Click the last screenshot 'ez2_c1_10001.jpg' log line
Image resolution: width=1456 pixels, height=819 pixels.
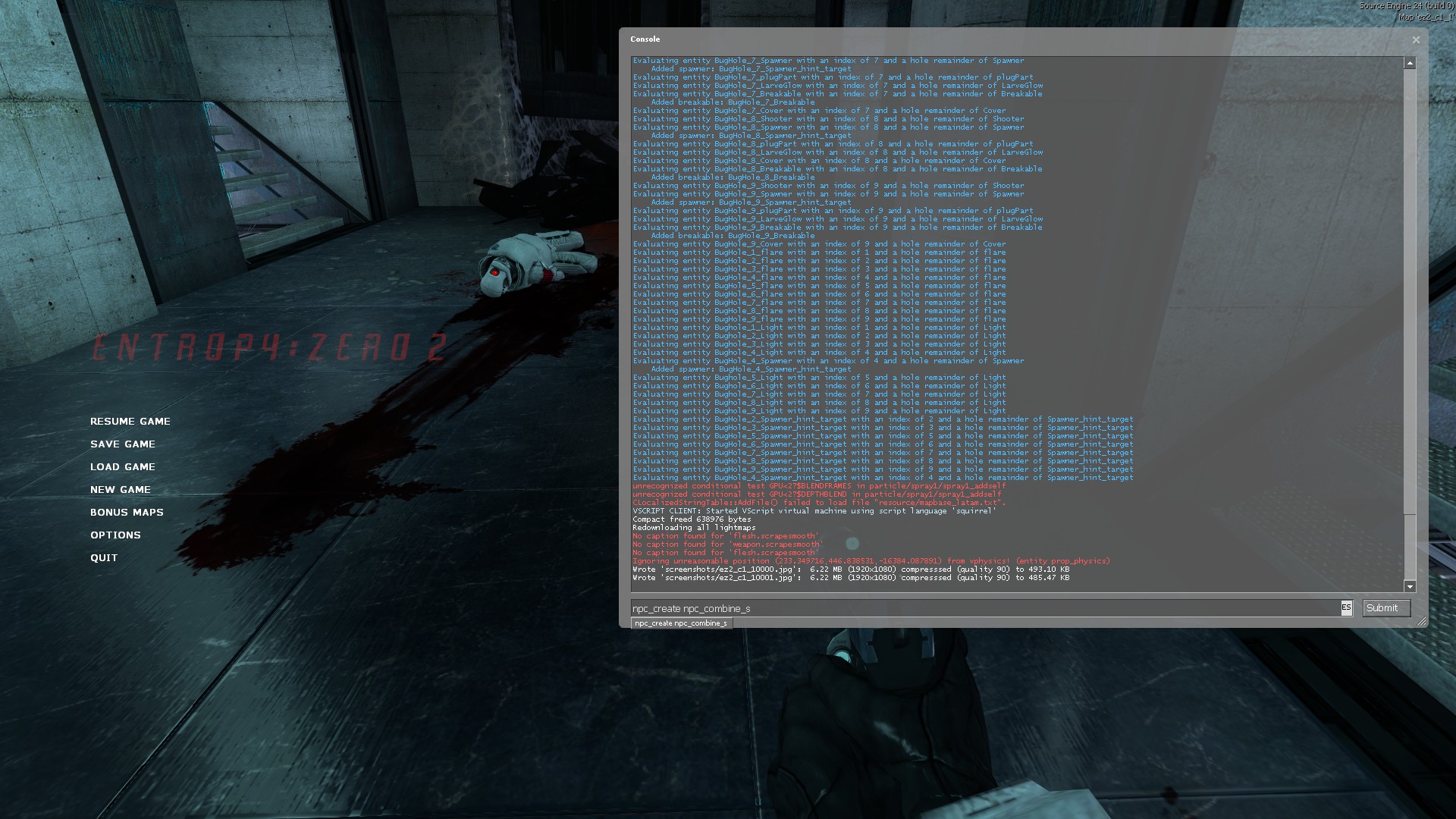pos(850,578)
